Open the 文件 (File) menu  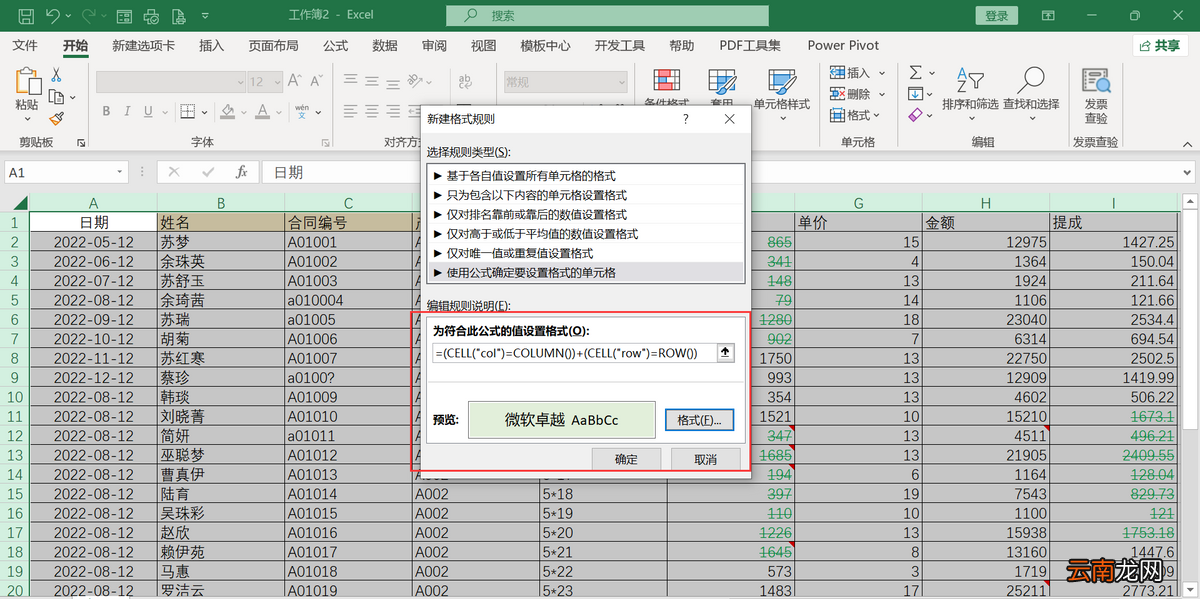tap(25, 45)
